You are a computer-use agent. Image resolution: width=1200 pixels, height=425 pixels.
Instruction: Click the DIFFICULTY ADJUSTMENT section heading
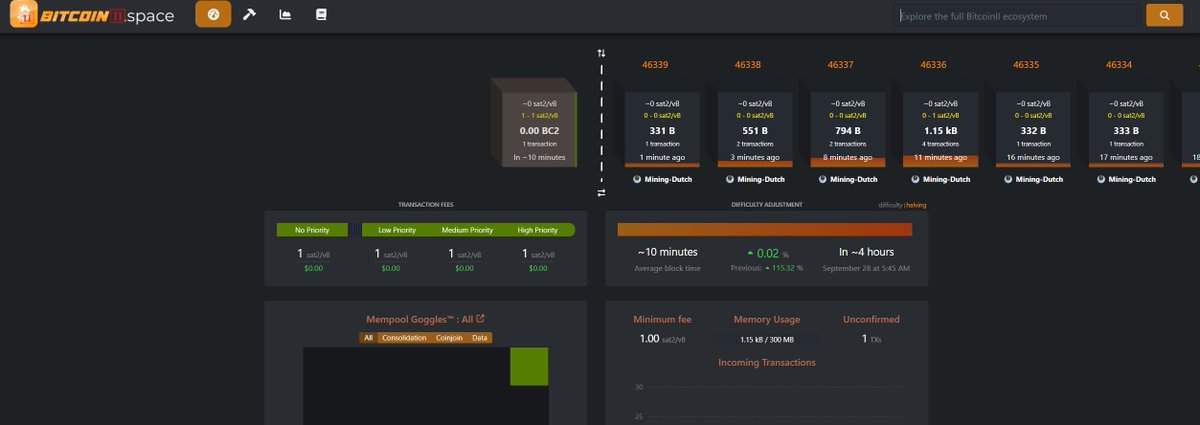tap(767, 205)
